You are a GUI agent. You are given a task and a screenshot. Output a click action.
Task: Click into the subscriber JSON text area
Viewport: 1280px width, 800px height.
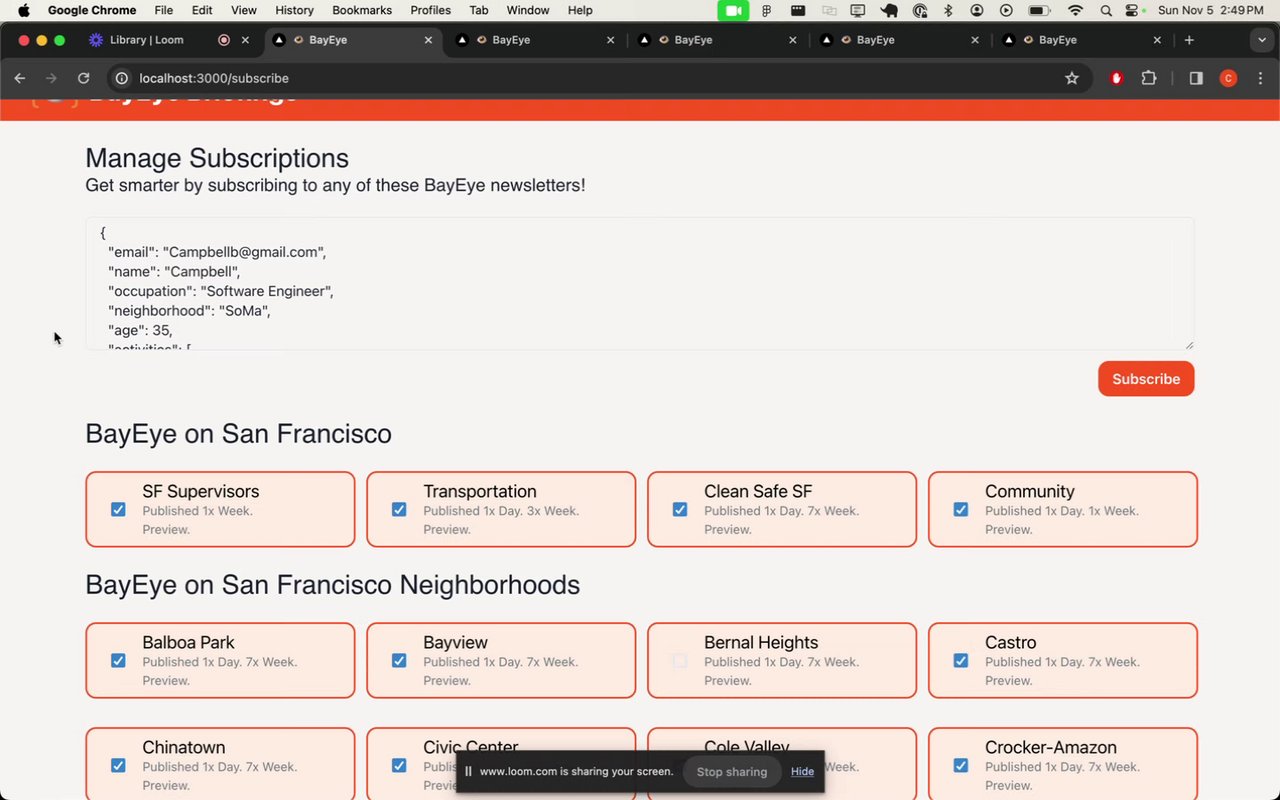point(640,284)
